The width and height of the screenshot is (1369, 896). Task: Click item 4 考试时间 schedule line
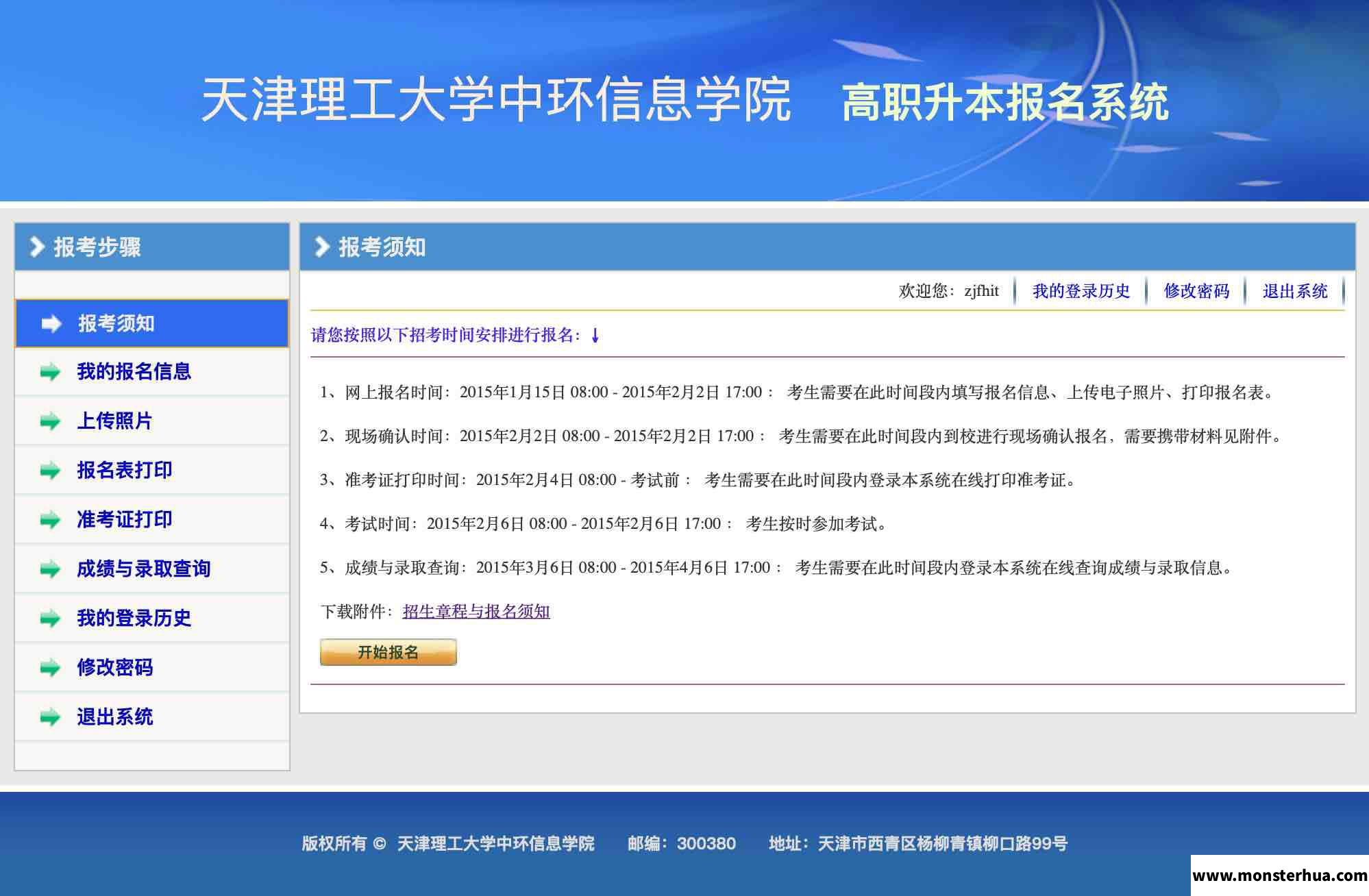pyautogui.click(x=604, y=524)
